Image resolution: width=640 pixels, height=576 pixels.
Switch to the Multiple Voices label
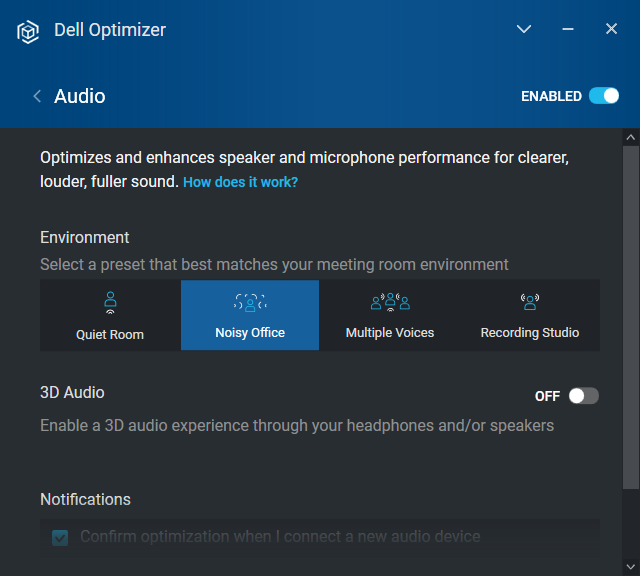click(390, 332)
